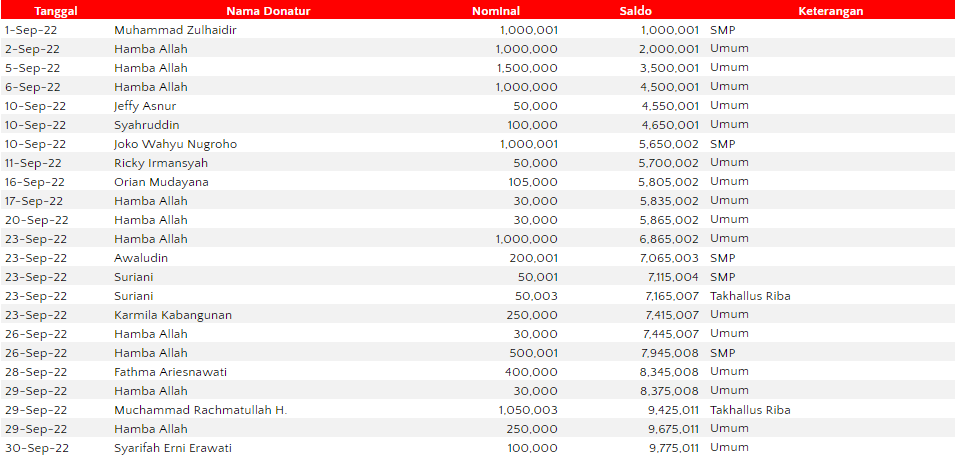This screenshot has width=955, height=460.
Task: Click the Muchammad Rachmatullah H. cell
Action: 200,410
